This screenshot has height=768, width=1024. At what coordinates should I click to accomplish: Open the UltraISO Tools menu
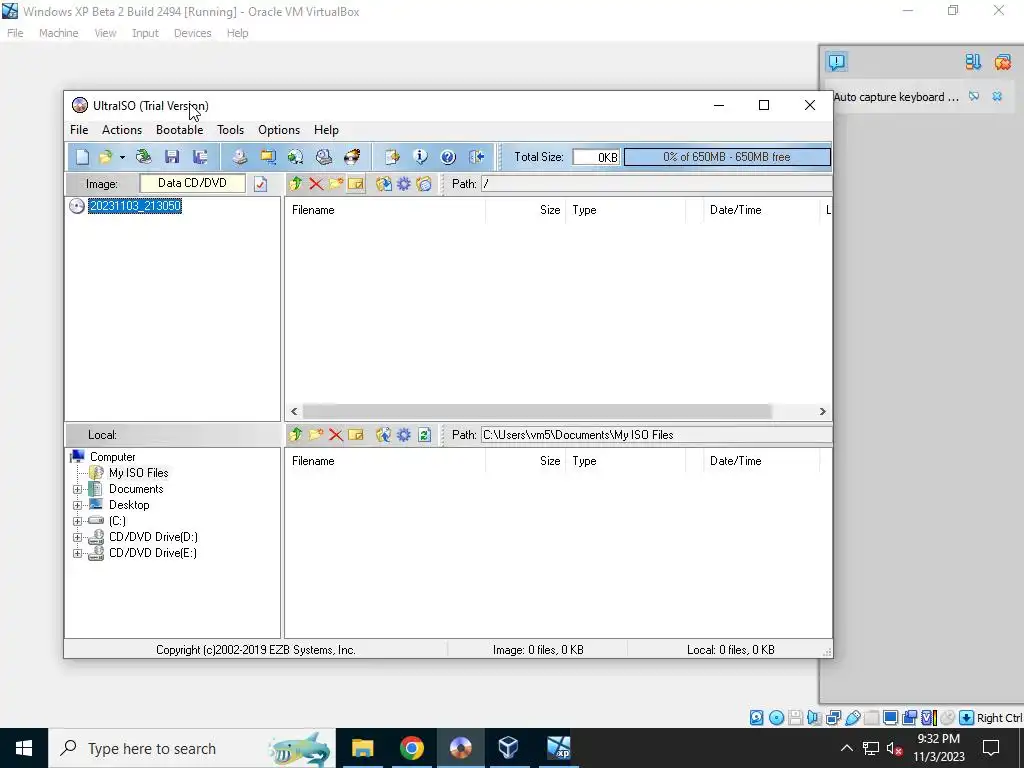[231, 130]
